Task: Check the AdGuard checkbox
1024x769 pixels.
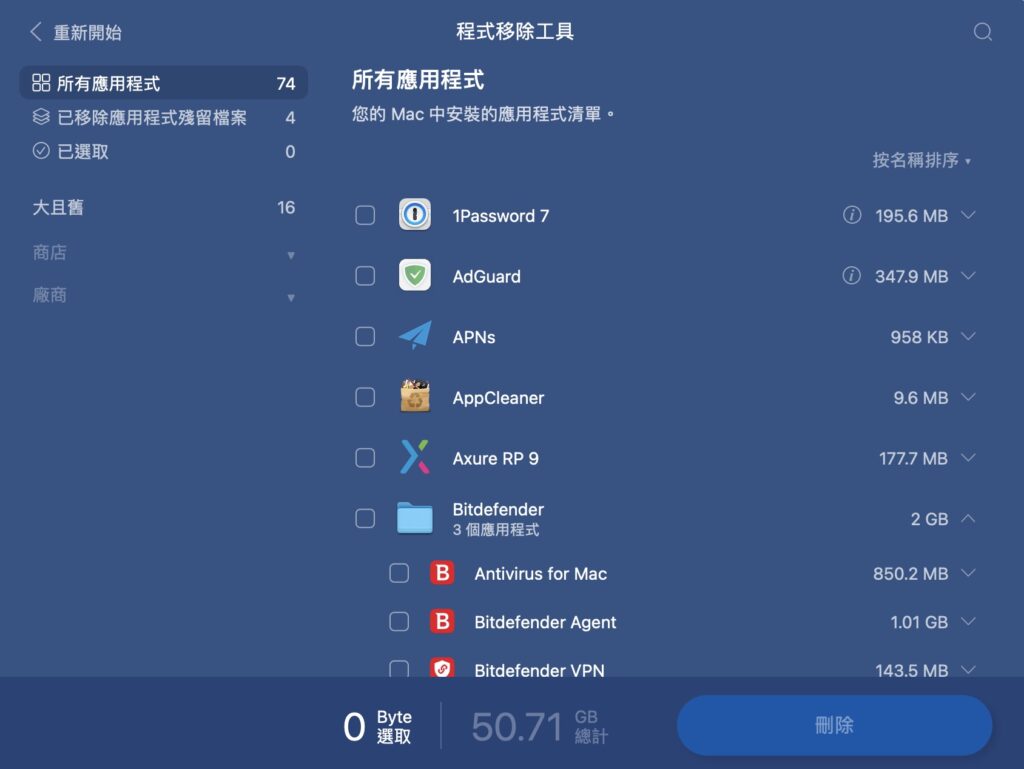Action: click(365, 275)
